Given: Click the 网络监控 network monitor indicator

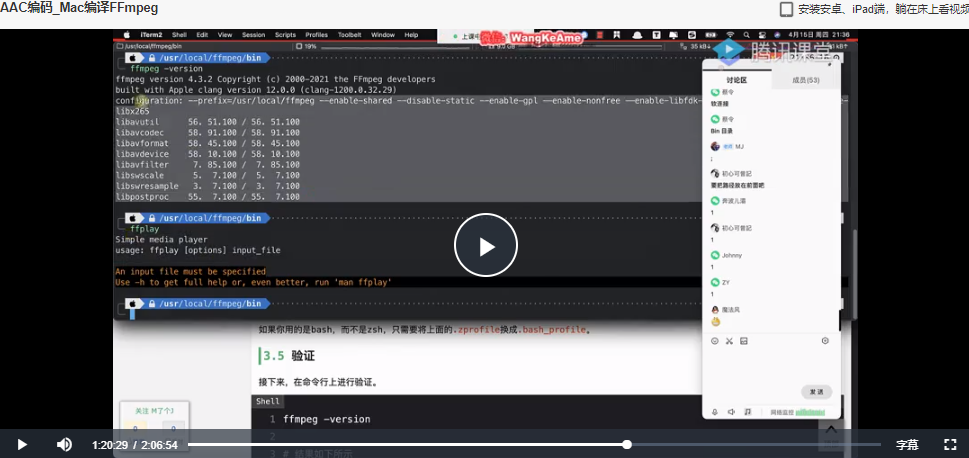Looking at the screenshot, I should [x=797, y=412].
